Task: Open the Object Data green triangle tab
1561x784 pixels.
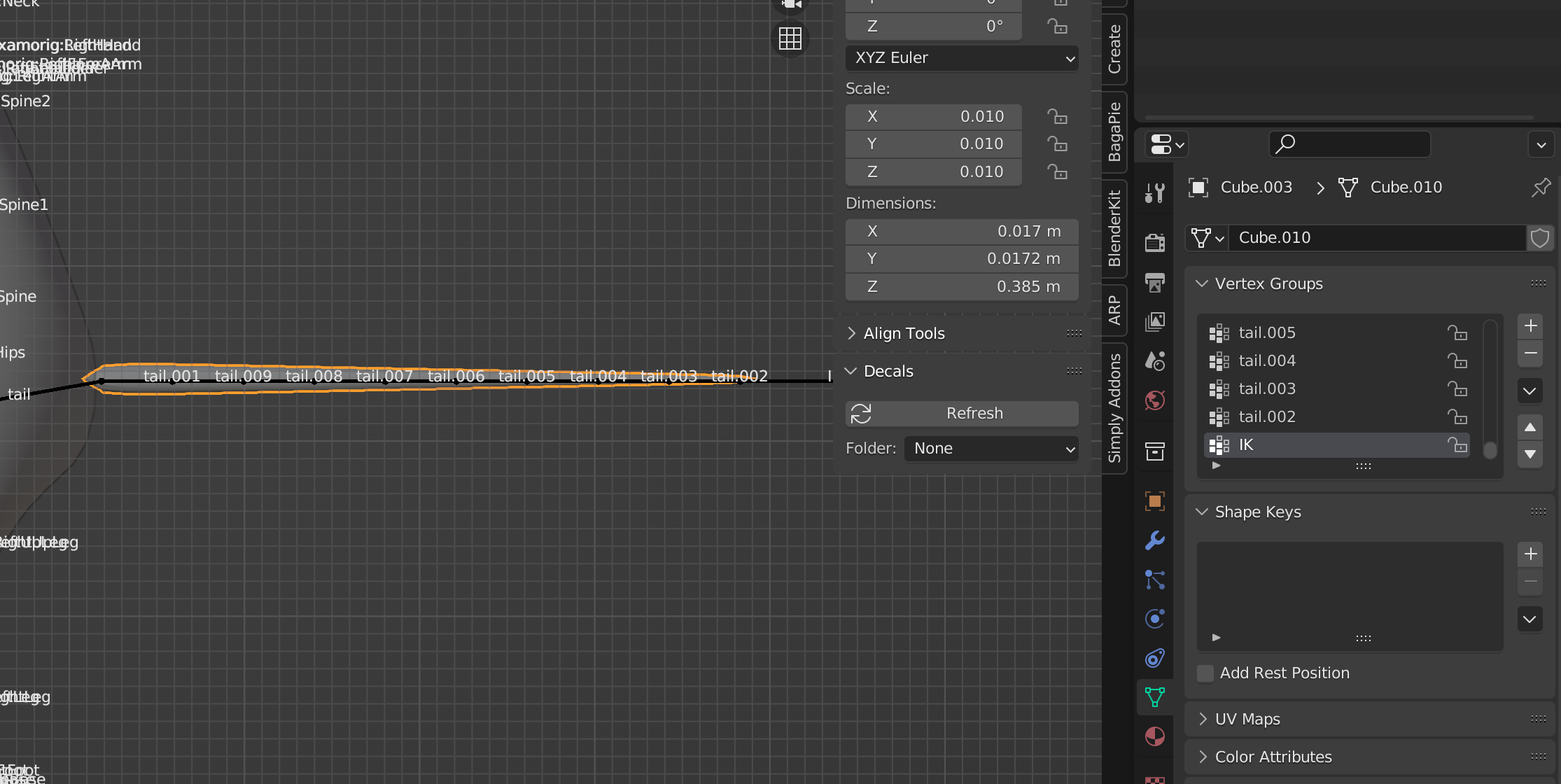Action: (1154, 696)
